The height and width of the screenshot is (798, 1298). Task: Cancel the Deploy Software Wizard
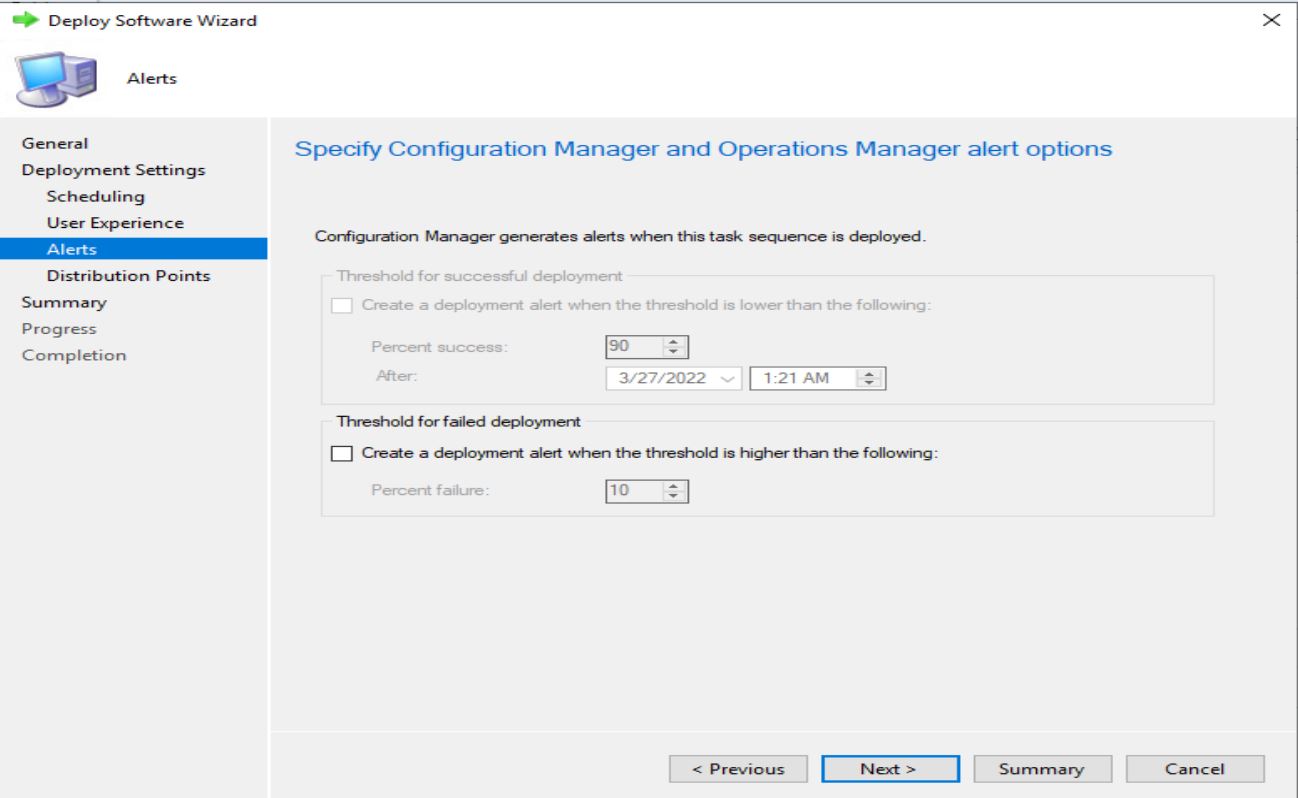click(1194, 768)
